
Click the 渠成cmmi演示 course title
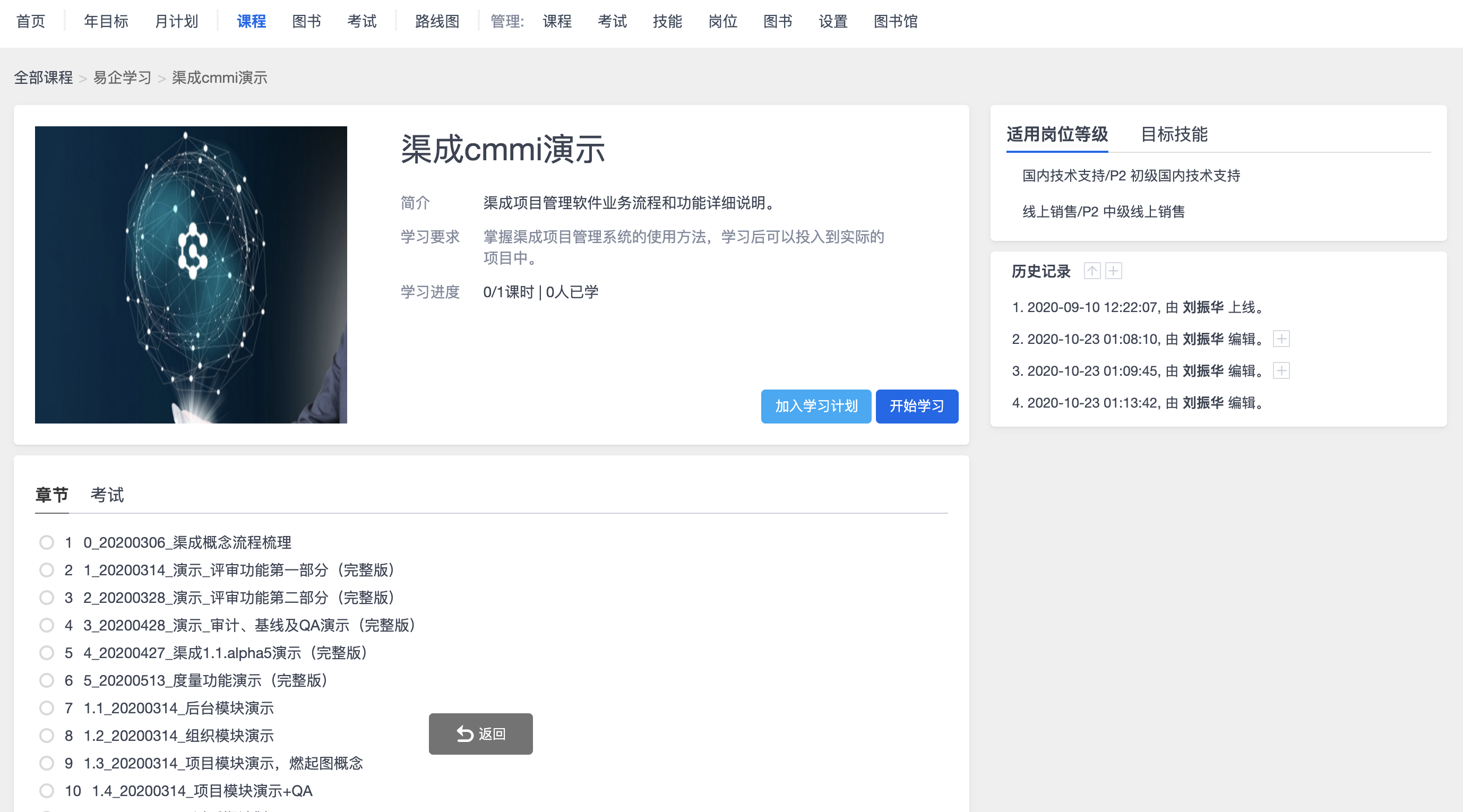[503, 150]
